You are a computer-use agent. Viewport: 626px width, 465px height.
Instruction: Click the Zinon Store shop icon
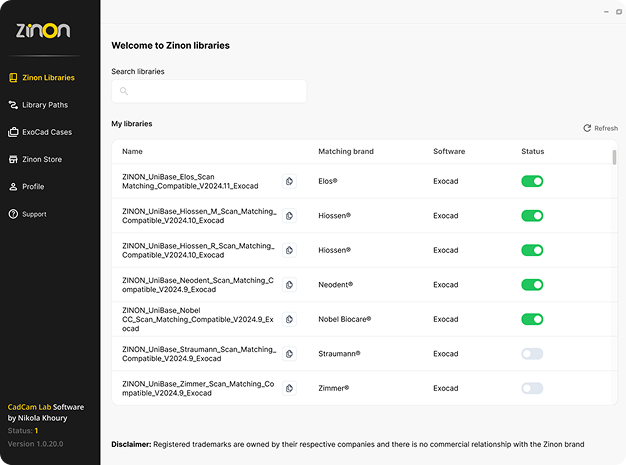click(13, 159)
